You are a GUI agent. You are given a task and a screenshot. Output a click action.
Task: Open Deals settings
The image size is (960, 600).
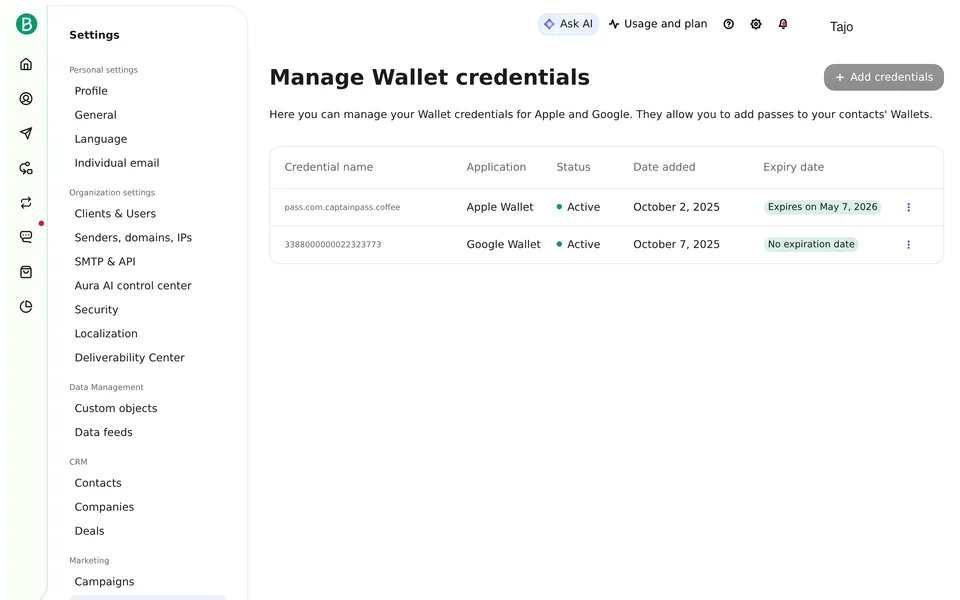coord(89,531)
